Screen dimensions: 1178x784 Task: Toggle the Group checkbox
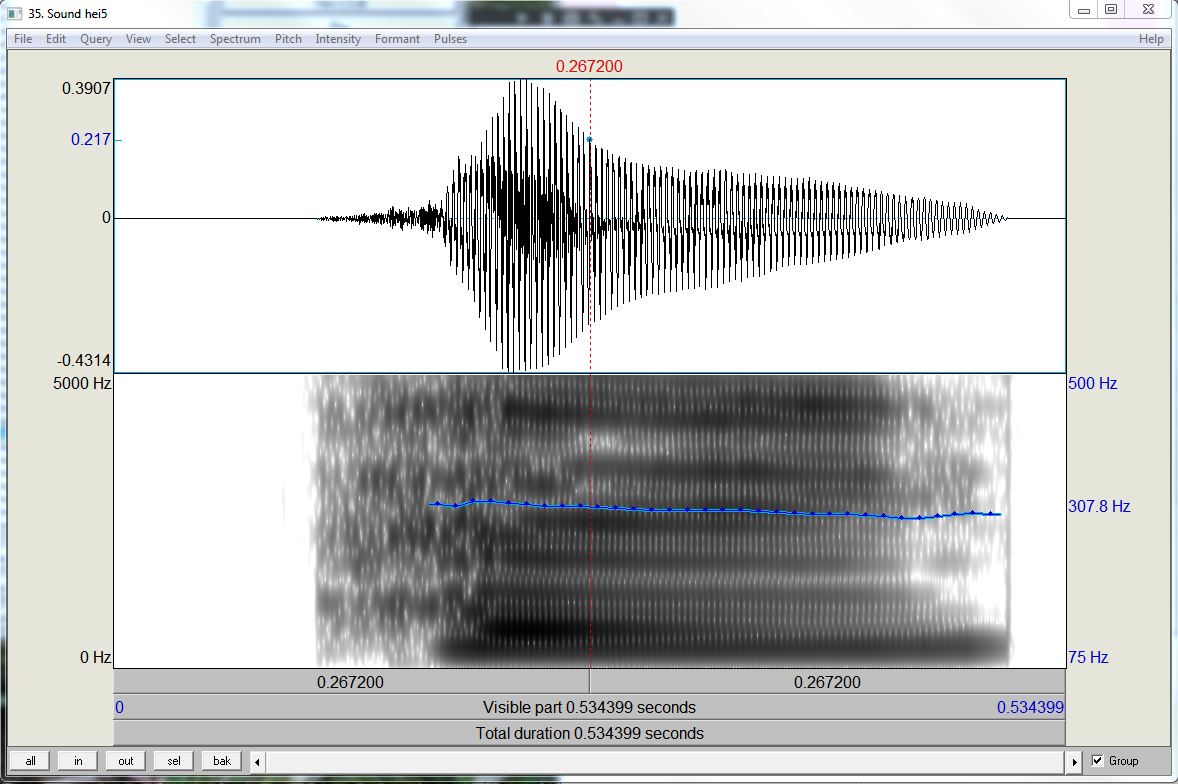1098,761
